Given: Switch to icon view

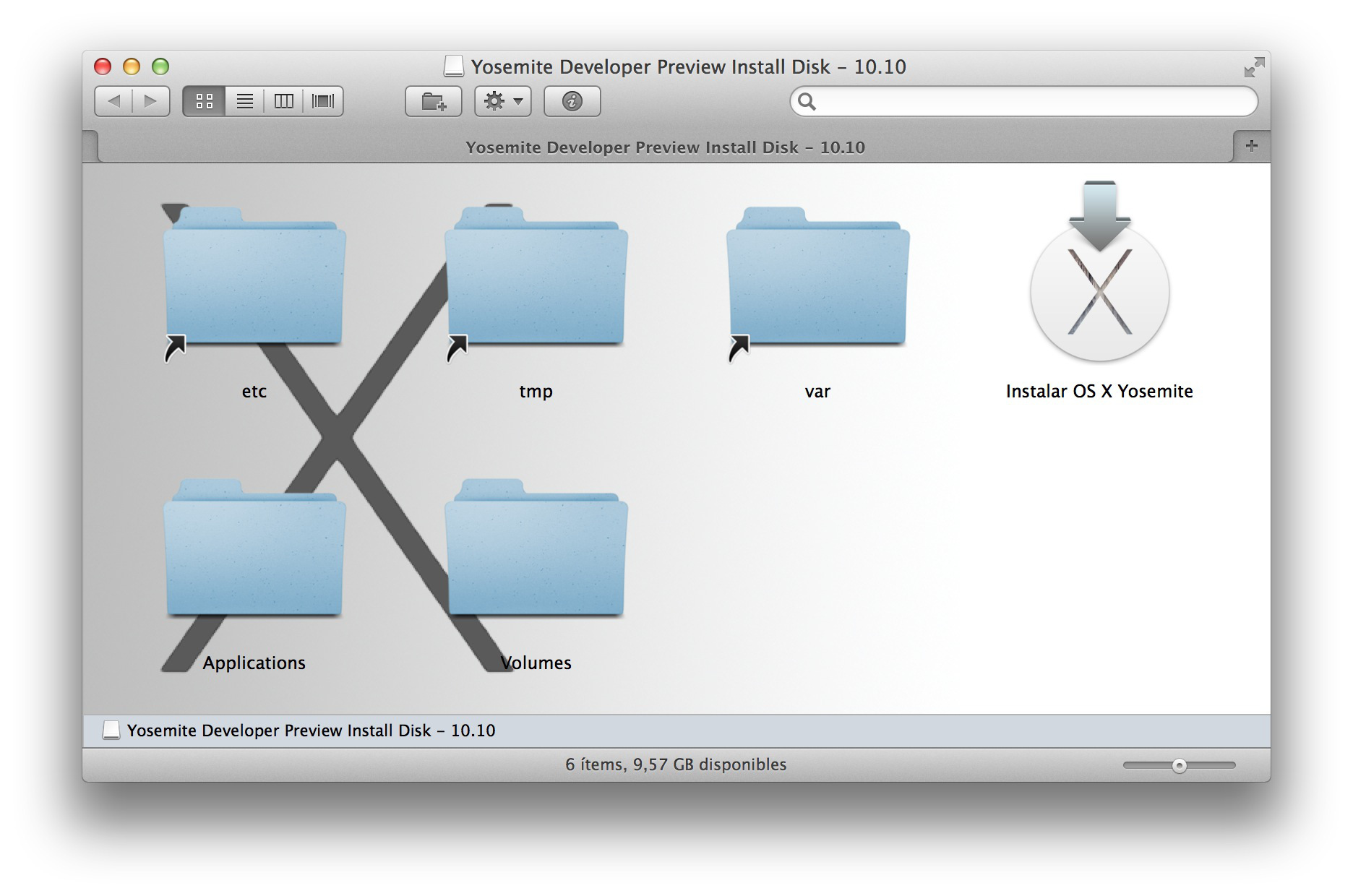Looking at the screenshot, I should (x=205, y=101).
